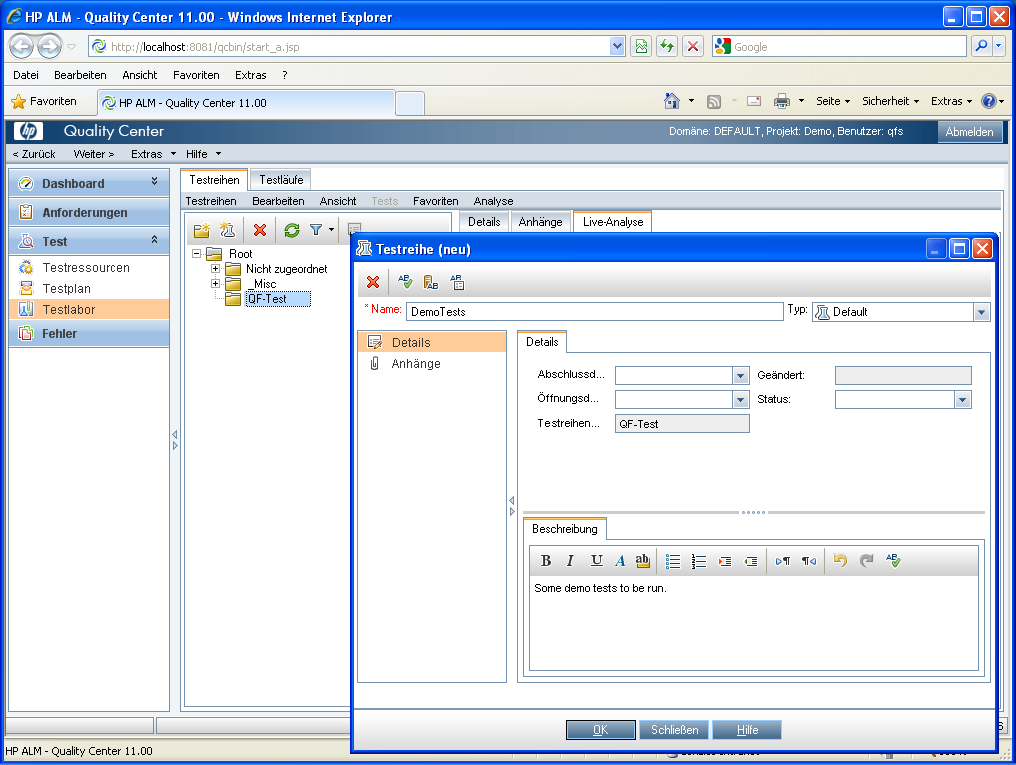Click the Zurück navigation link
Viewport: 1016px width, 765px height.
click(34, 154)
